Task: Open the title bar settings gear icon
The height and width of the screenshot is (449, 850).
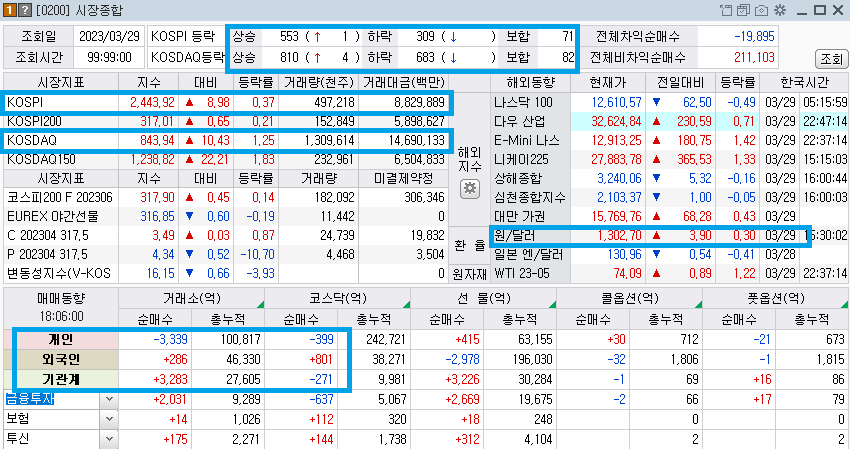Action: click(x=780, y=10)
